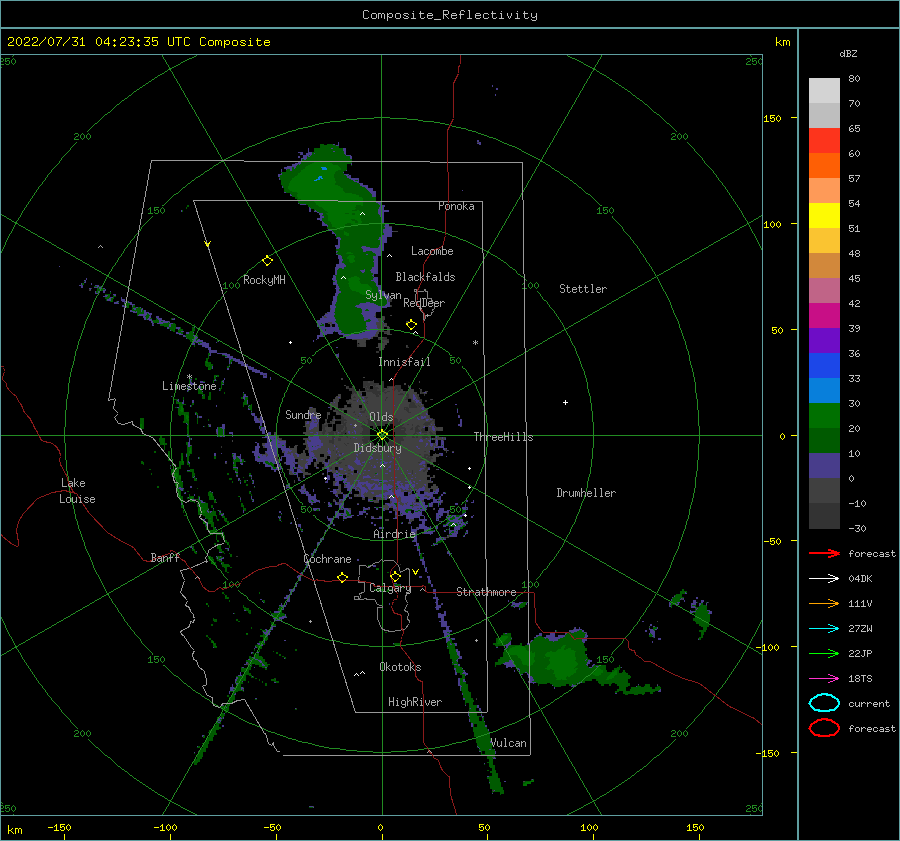This screenshot has height=841, width=900.
Task: Click the red forecast ellipse icon
Action: [x=824, y=728]
